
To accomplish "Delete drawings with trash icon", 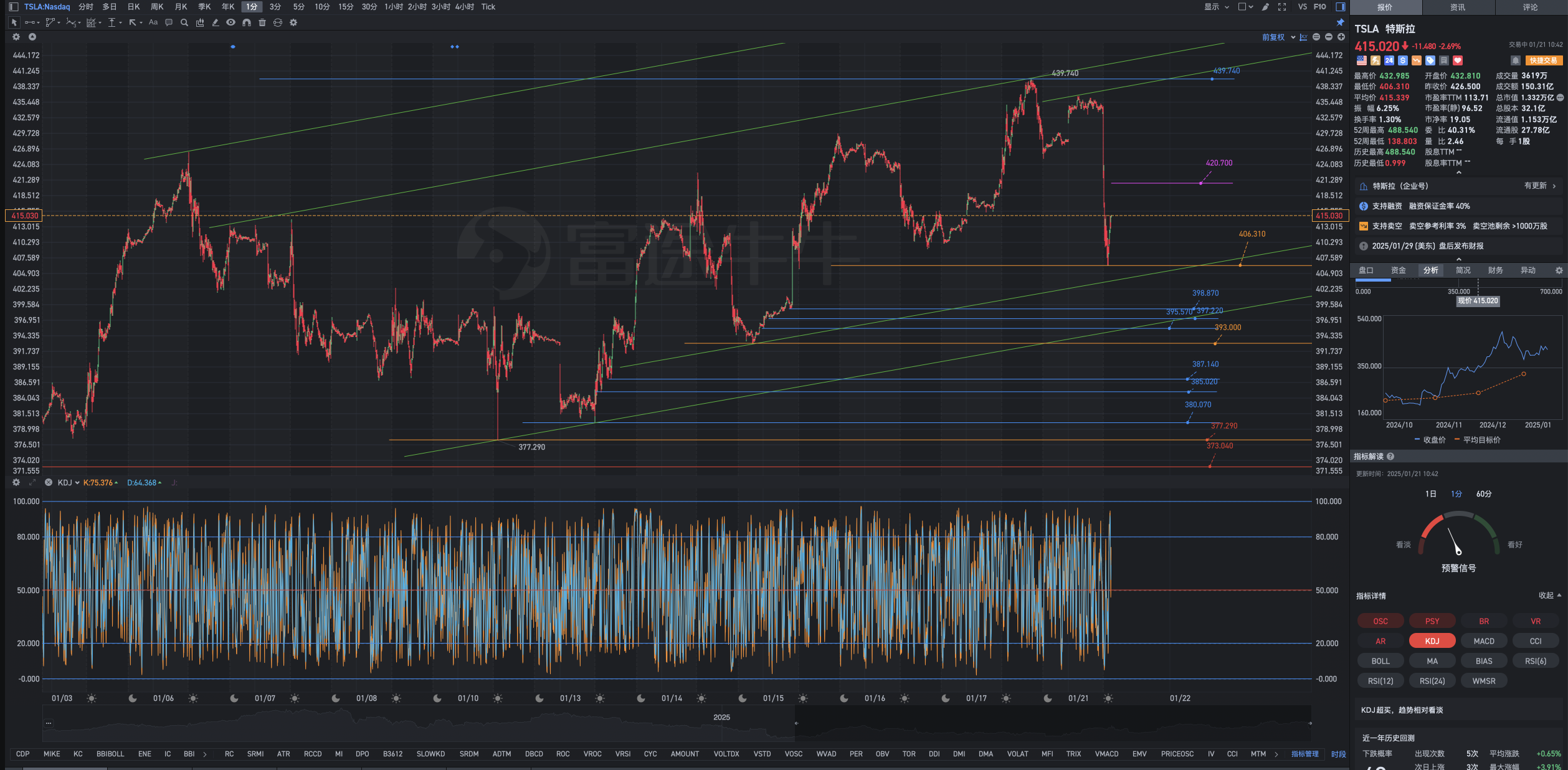I will tap(262, 22).
